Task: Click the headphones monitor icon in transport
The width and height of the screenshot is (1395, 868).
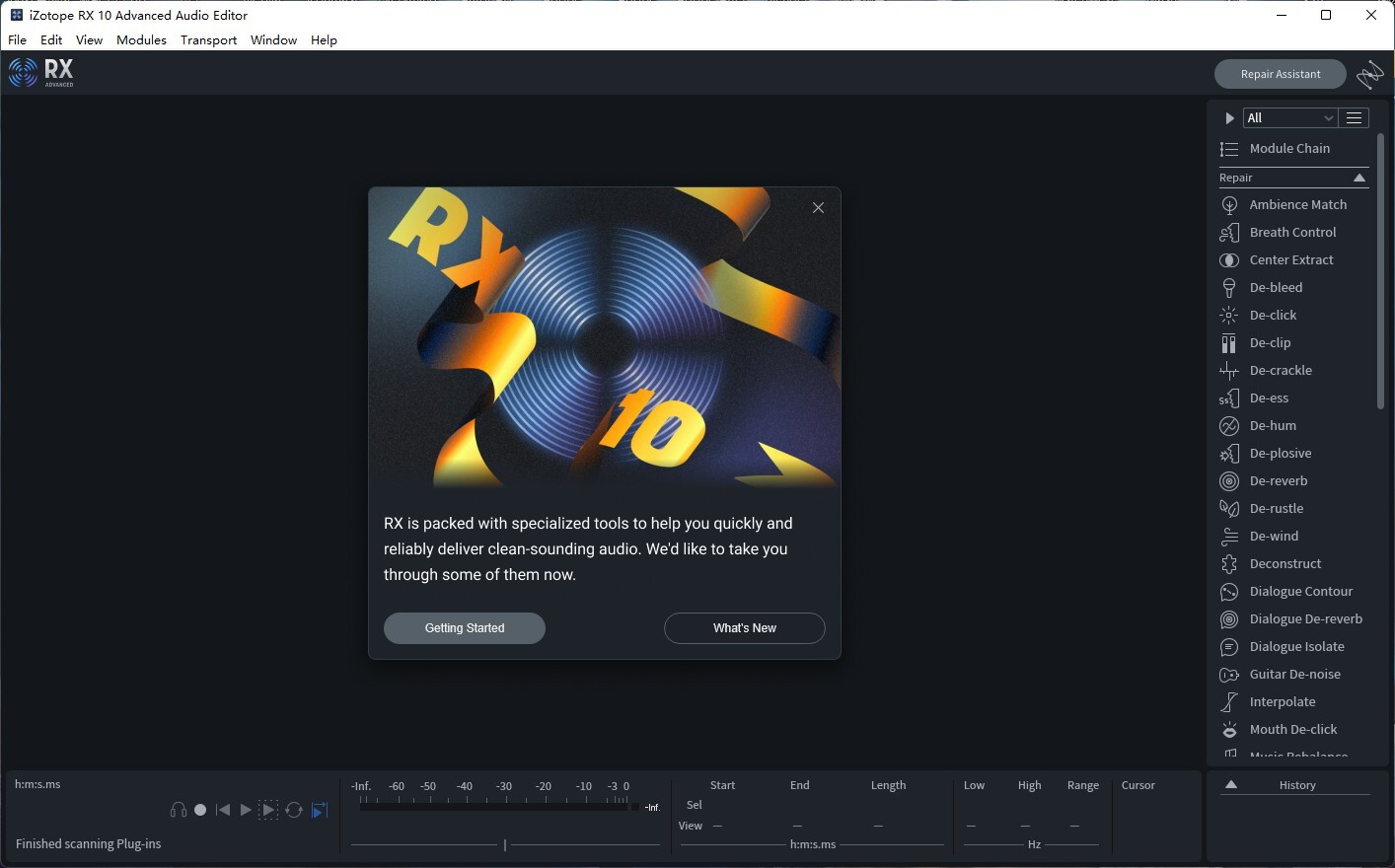Action: (x=179, y=810)
